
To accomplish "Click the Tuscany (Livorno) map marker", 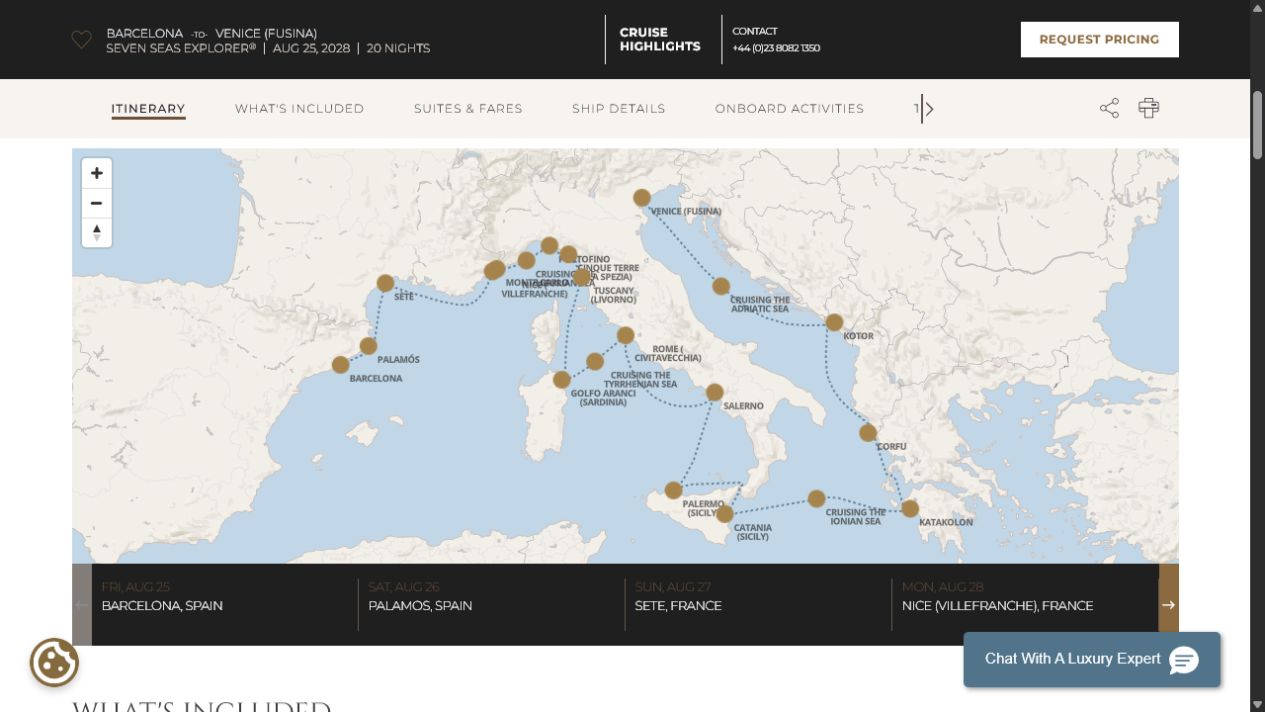I will coord(582,277).
